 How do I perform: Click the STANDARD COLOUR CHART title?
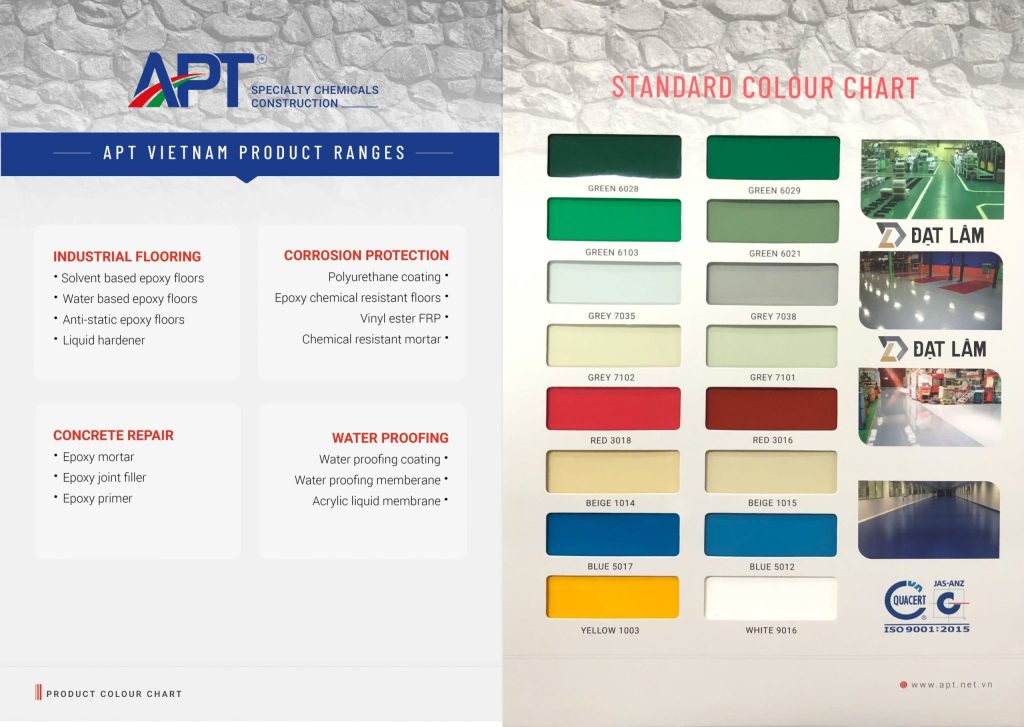763,87
